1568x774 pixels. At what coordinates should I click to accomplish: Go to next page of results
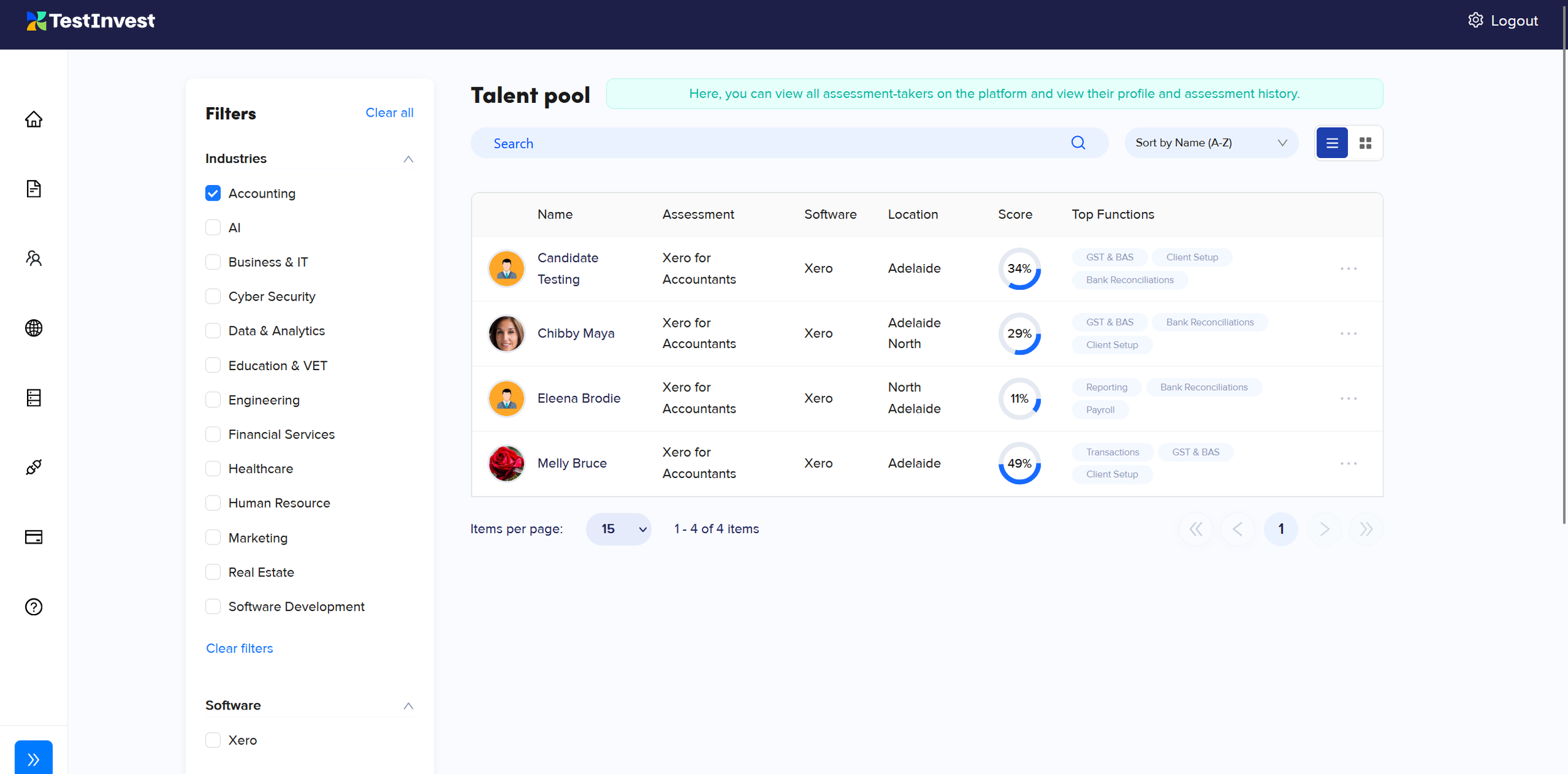click(x=1325, y=529)
